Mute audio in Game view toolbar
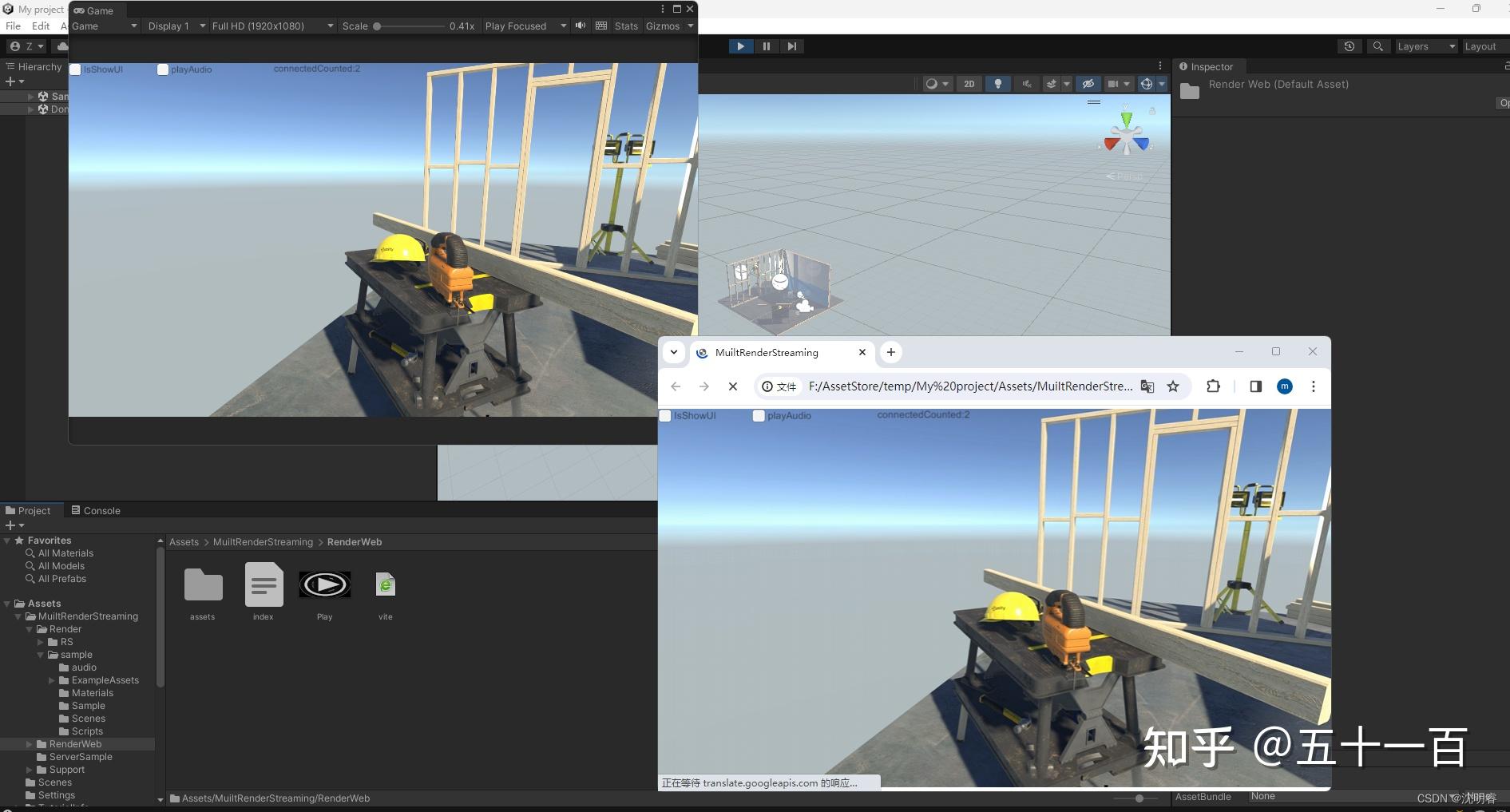1510x812 pixels. coord(581,26)
